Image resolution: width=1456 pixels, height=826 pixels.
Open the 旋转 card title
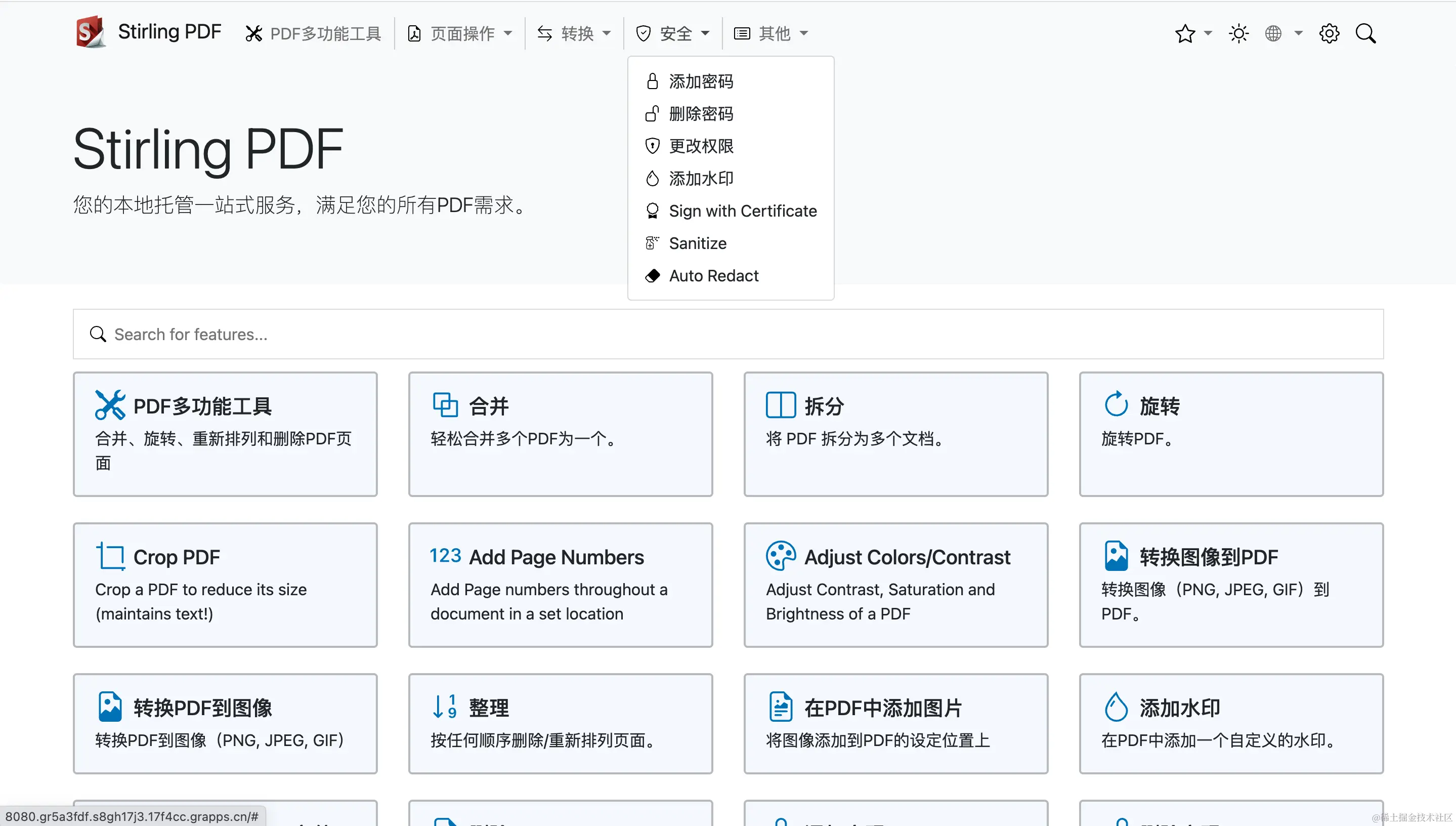point(1160,406)
